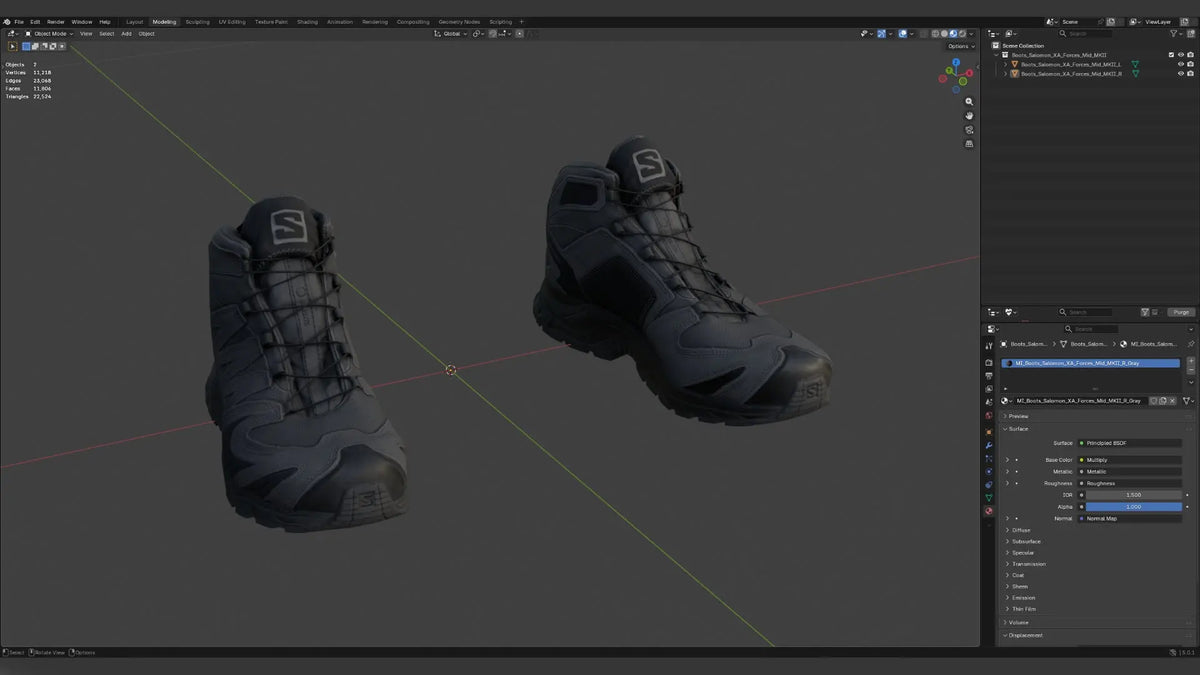Click the Principled BSDF surface shader button
Image resolution: width=1200 pixels, height=675 pixels.
1130,442
